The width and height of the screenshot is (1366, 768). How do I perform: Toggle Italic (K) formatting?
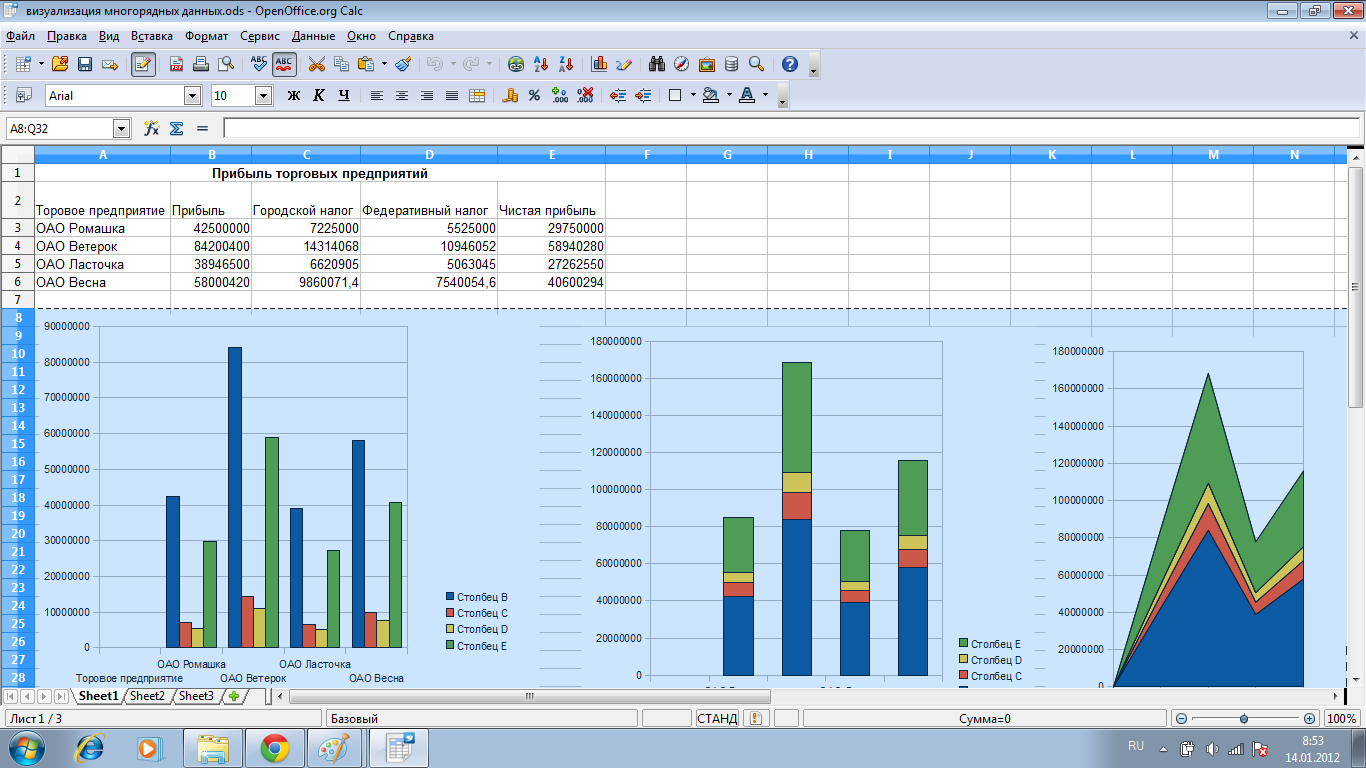click(319, 95)
